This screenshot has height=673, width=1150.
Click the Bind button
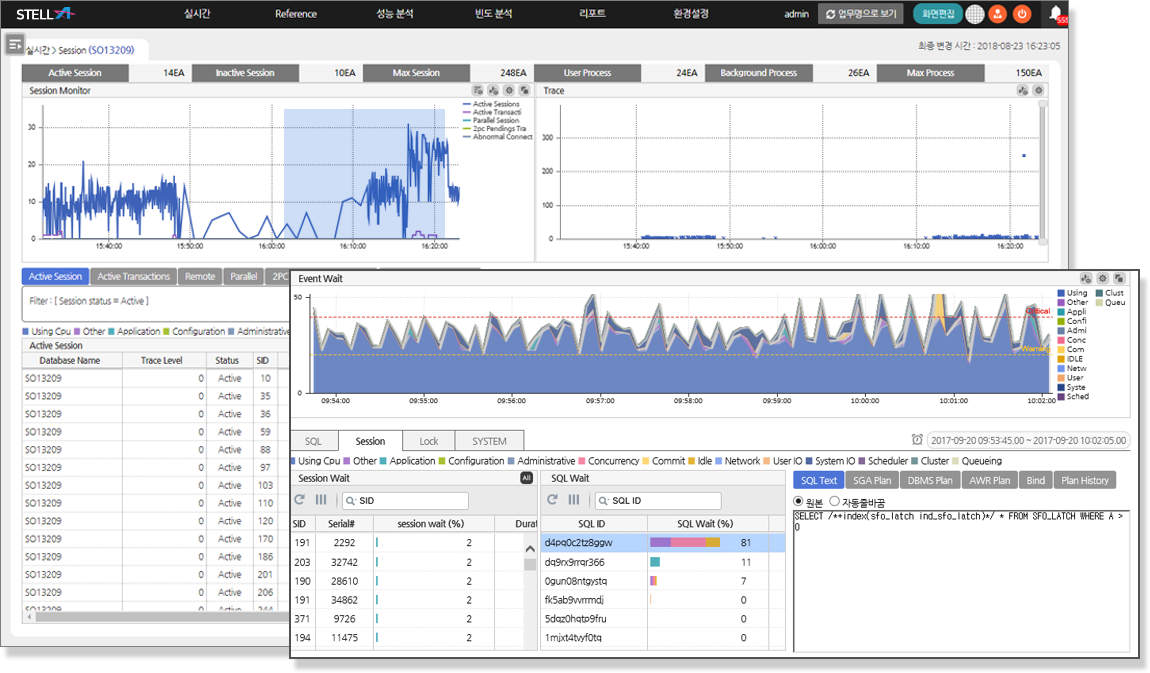pos(1036,480)
